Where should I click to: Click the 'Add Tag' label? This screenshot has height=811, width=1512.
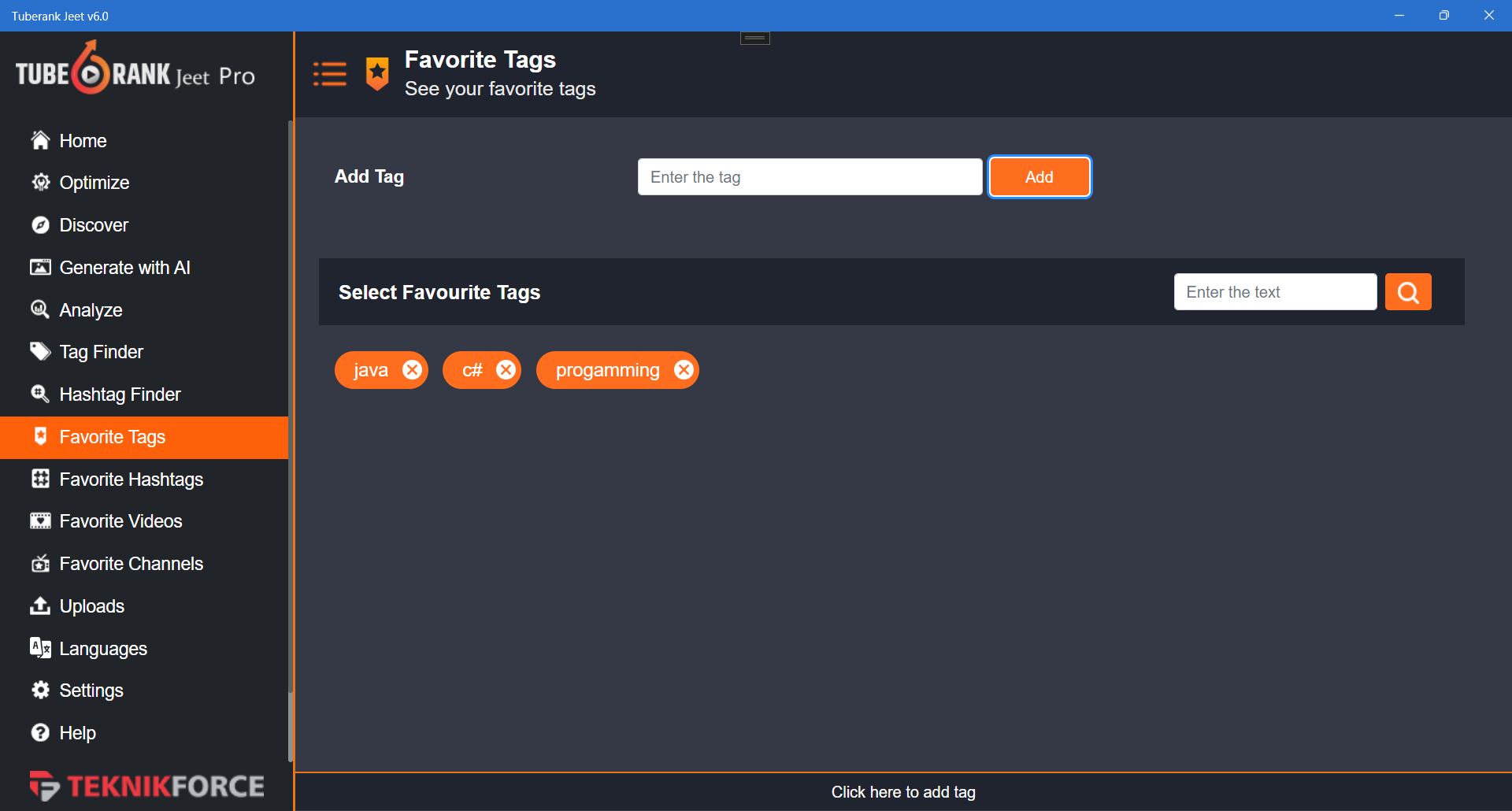coord(369,176)
